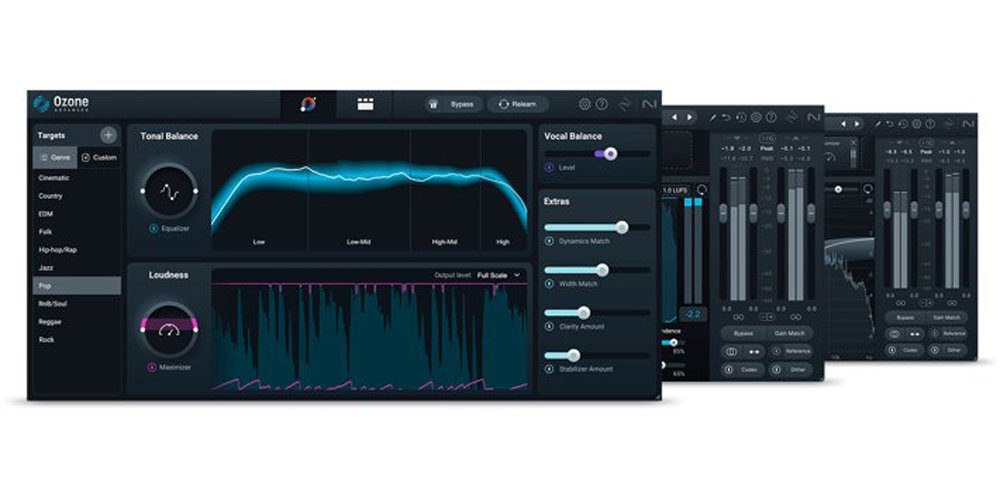Expand the Output level Full Scale dropdown

(499, 274)
